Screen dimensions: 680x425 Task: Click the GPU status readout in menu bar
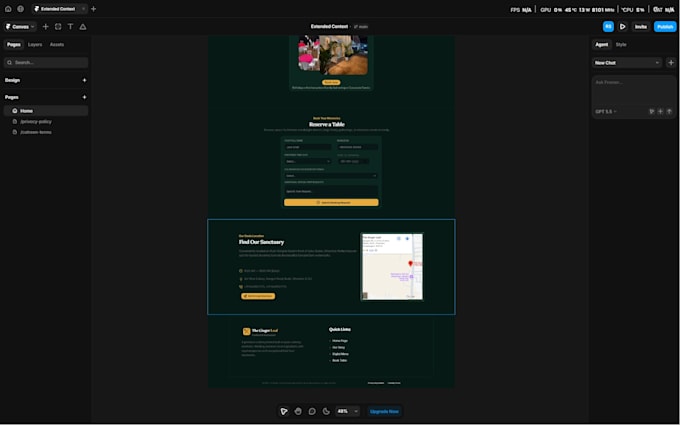pos(577,9)
